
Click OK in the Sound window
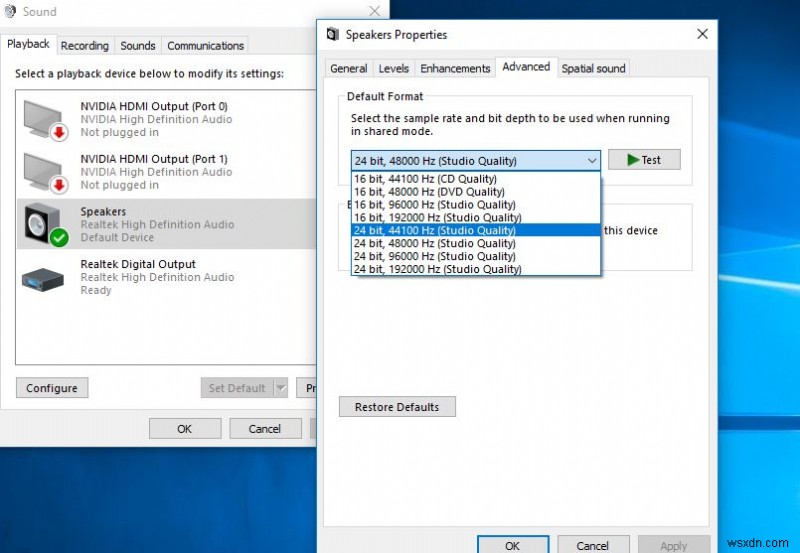coord(185,429)
